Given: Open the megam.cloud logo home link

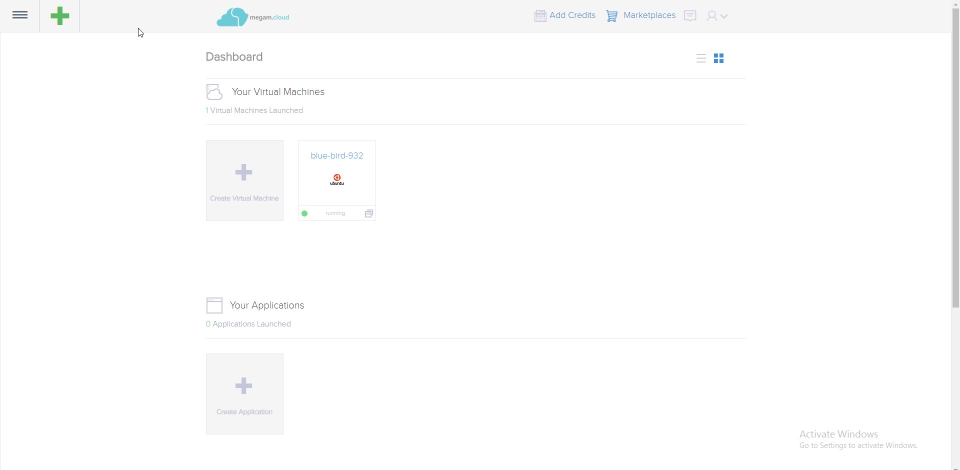Looking at the screenshot, I should [x=253, y=17].
